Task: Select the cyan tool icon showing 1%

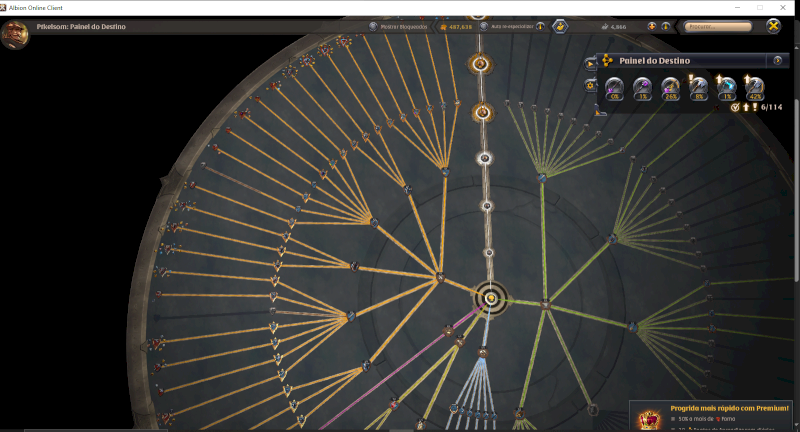Action: point(727,88)
